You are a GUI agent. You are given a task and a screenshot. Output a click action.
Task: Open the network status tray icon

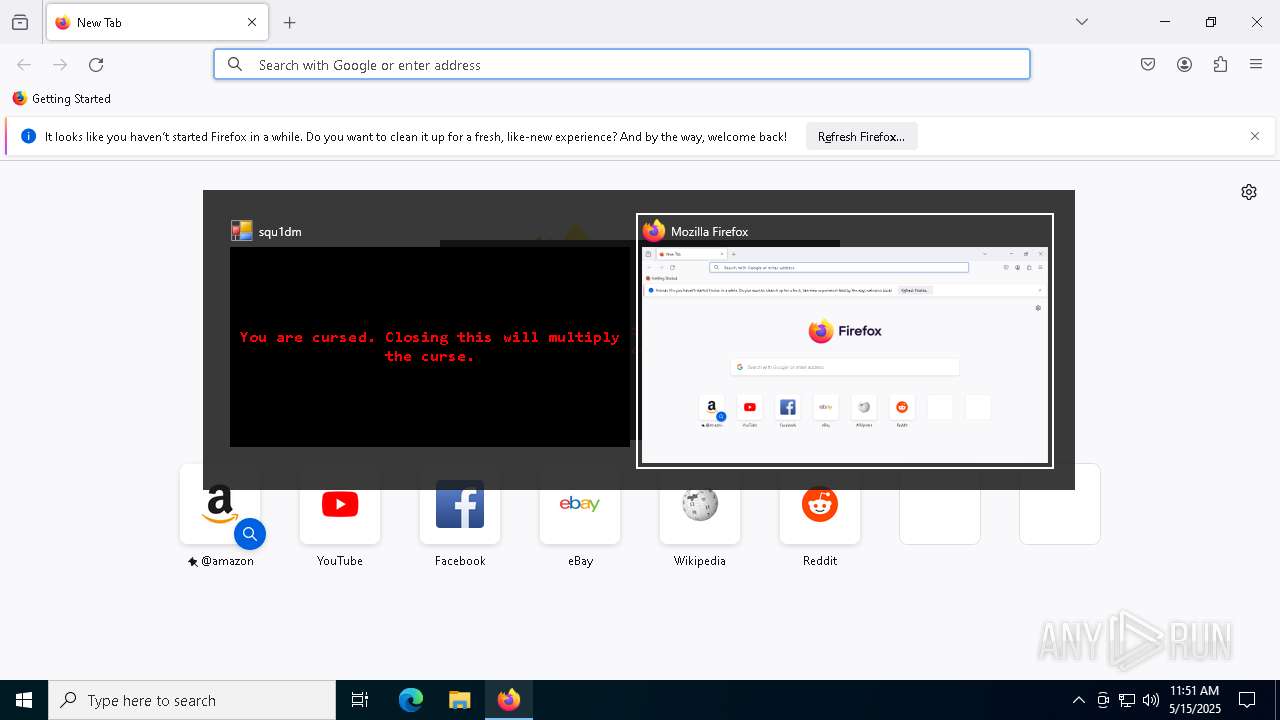(x=1127, y=700)
